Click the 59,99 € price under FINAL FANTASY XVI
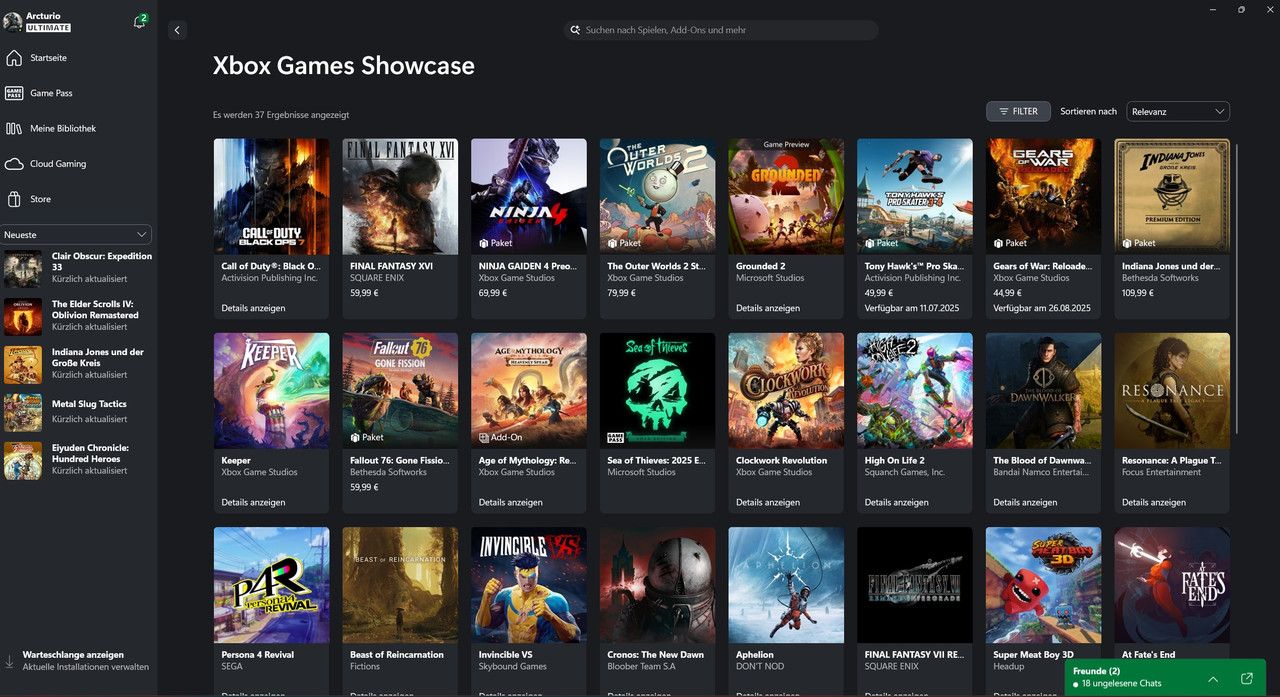Image resolution: width=1280 pixels, height=697 pixels. tap(364, 293)
